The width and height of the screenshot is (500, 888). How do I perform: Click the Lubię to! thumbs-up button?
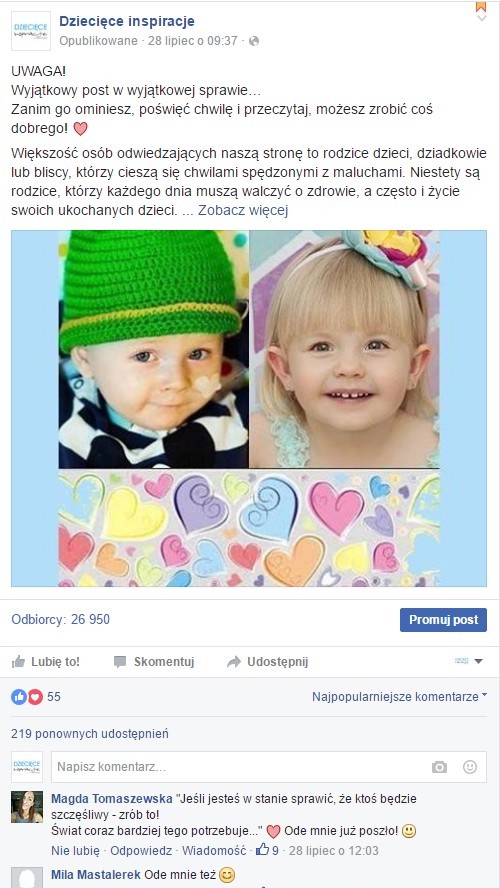pyautogui.click(x=46, y=661)
